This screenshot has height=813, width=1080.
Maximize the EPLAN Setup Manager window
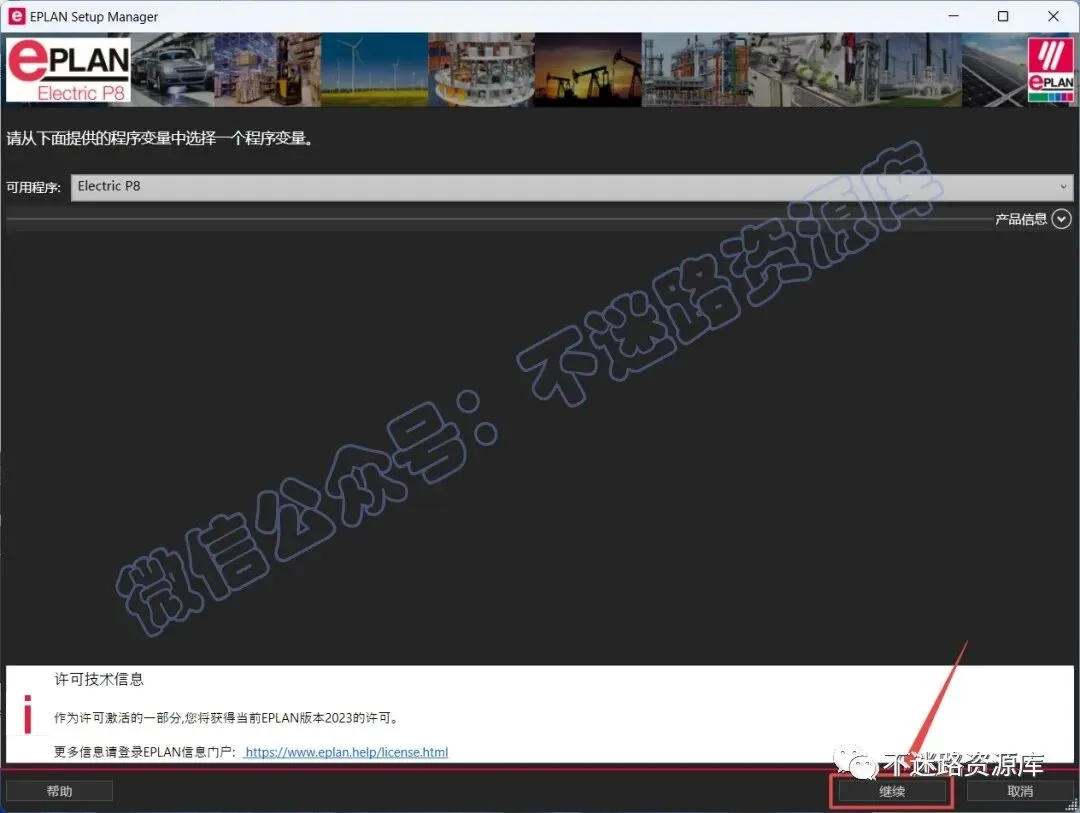click(1003, 16)
